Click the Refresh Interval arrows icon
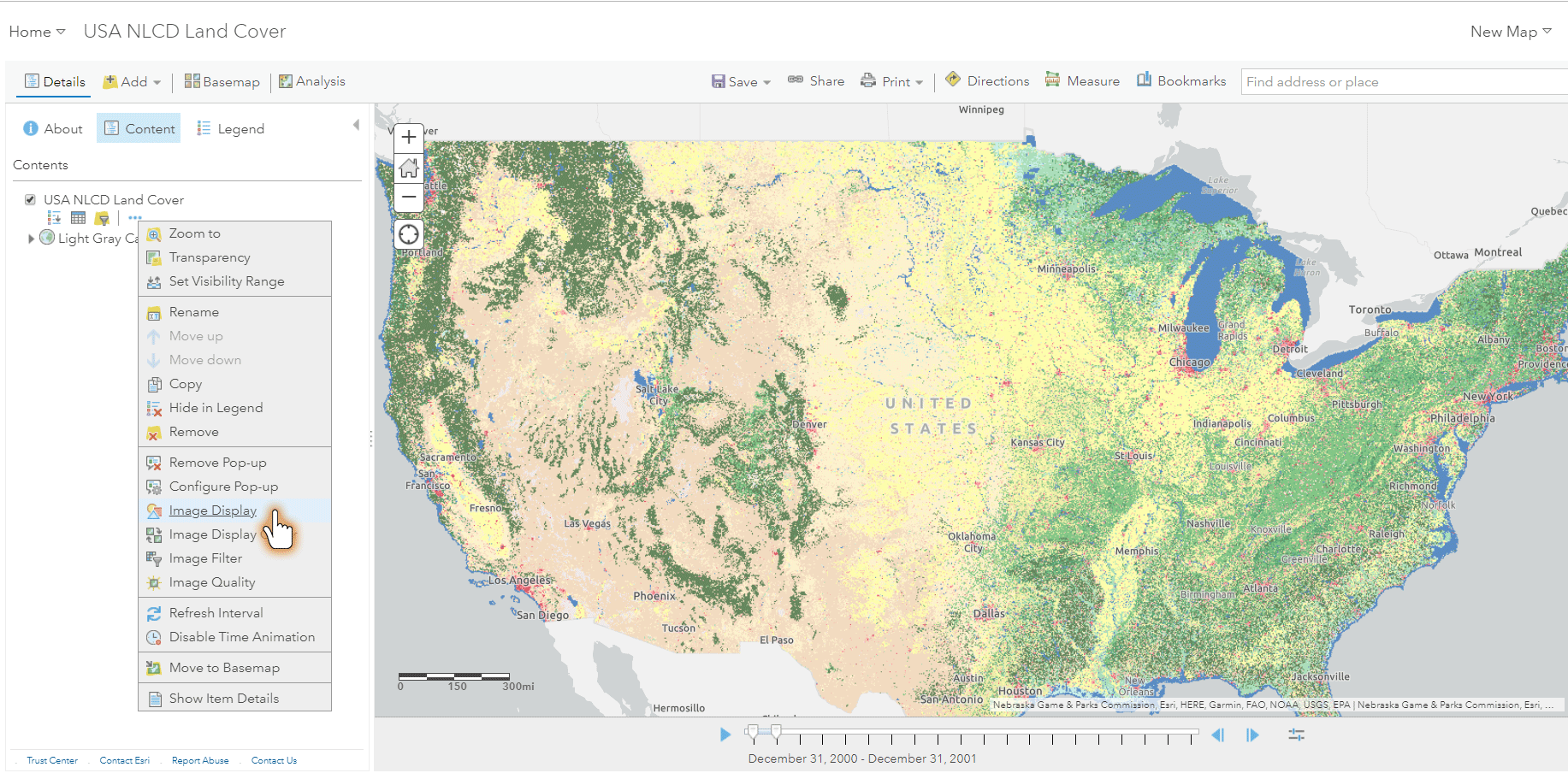 pyautogui.click(x=154, y=614)
